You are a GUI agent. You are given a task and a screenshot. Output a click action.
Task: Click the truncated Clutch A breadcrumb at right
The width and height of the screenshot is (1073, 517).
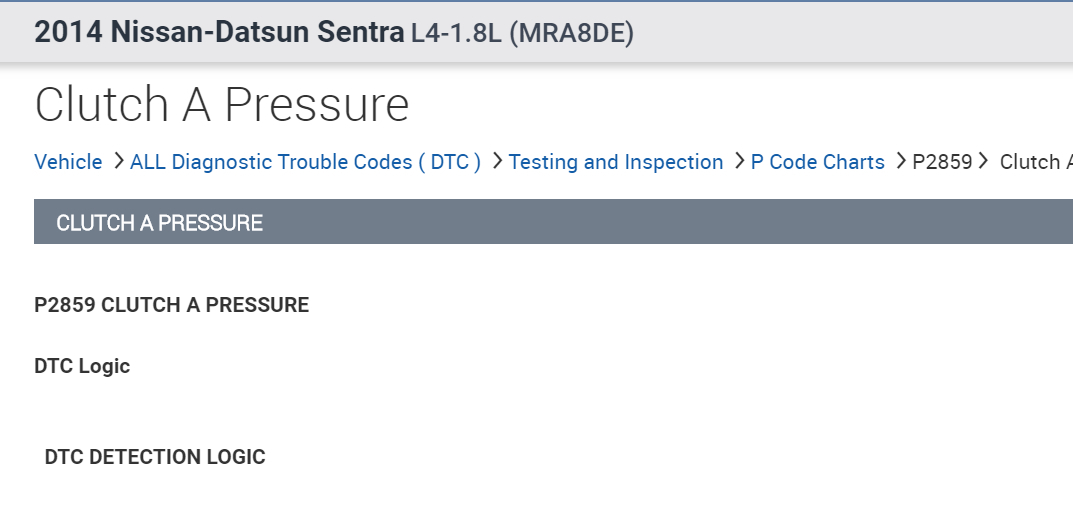tap(1035, 162)
